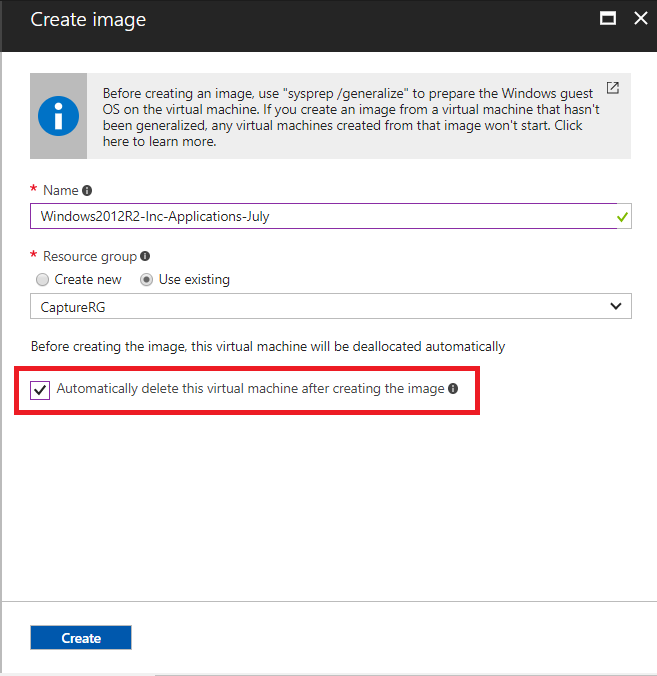Click info icon after delete virtual machine option
The height and width of the screenshot is (676, 657).
(453, 388)
